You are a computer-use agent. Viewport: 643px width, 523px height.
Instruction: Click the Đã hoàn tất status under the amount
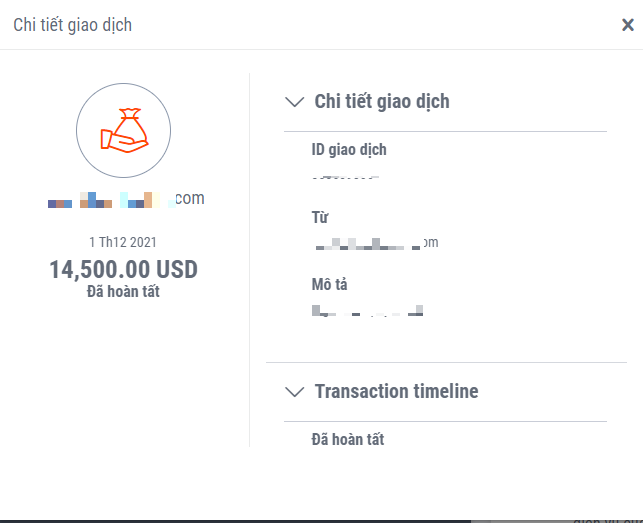(123, 292)
